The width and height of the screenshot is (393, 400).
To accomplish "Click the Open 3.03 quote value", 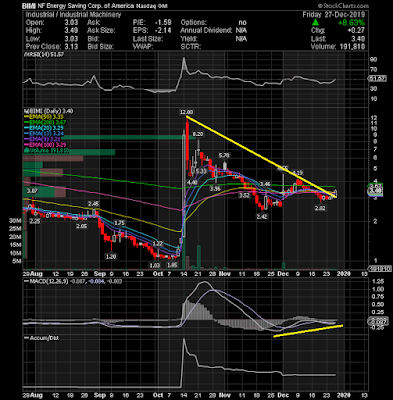I will 71,23.
